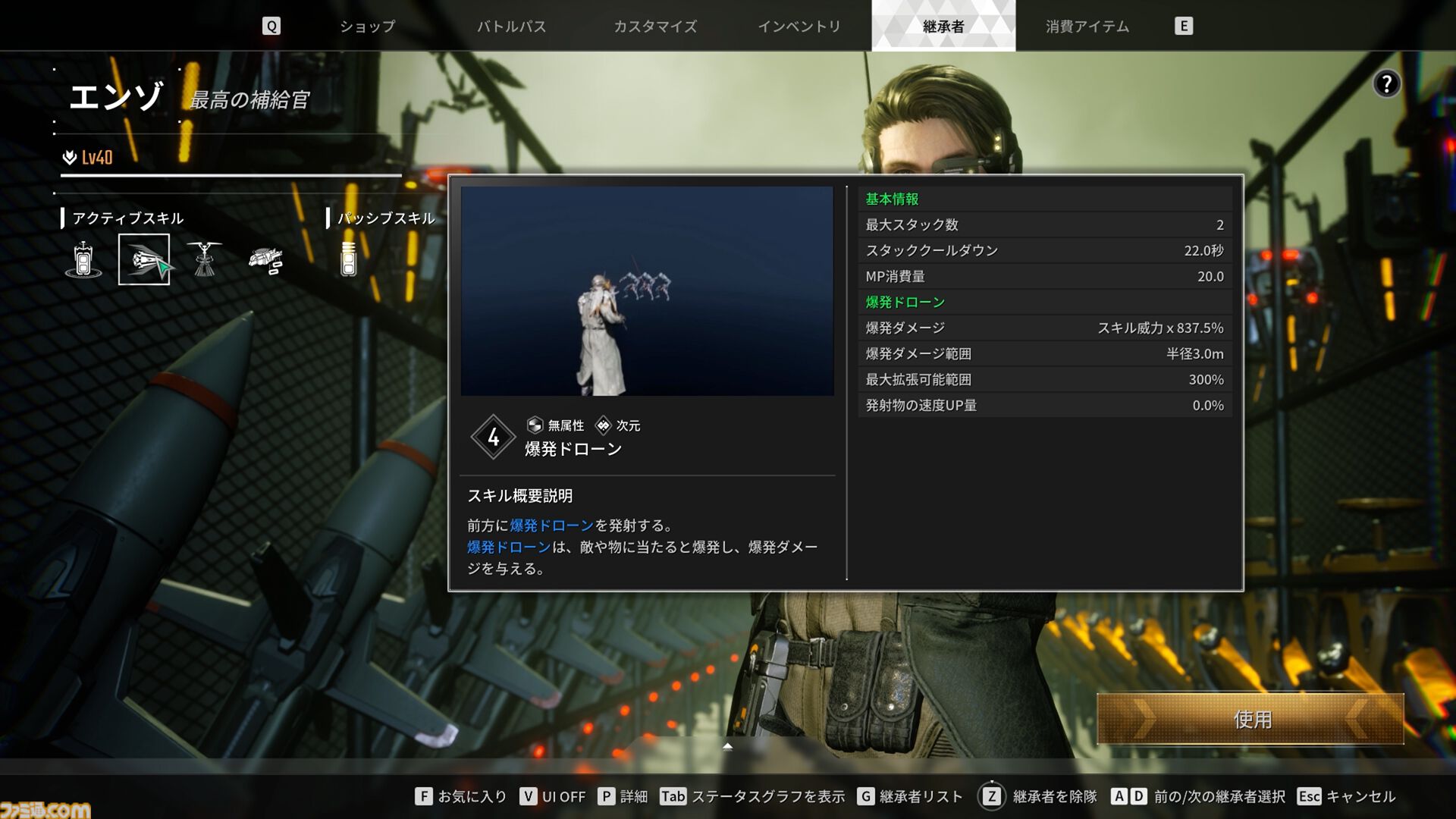Switch to the インベントリ tab

(800, 26)
